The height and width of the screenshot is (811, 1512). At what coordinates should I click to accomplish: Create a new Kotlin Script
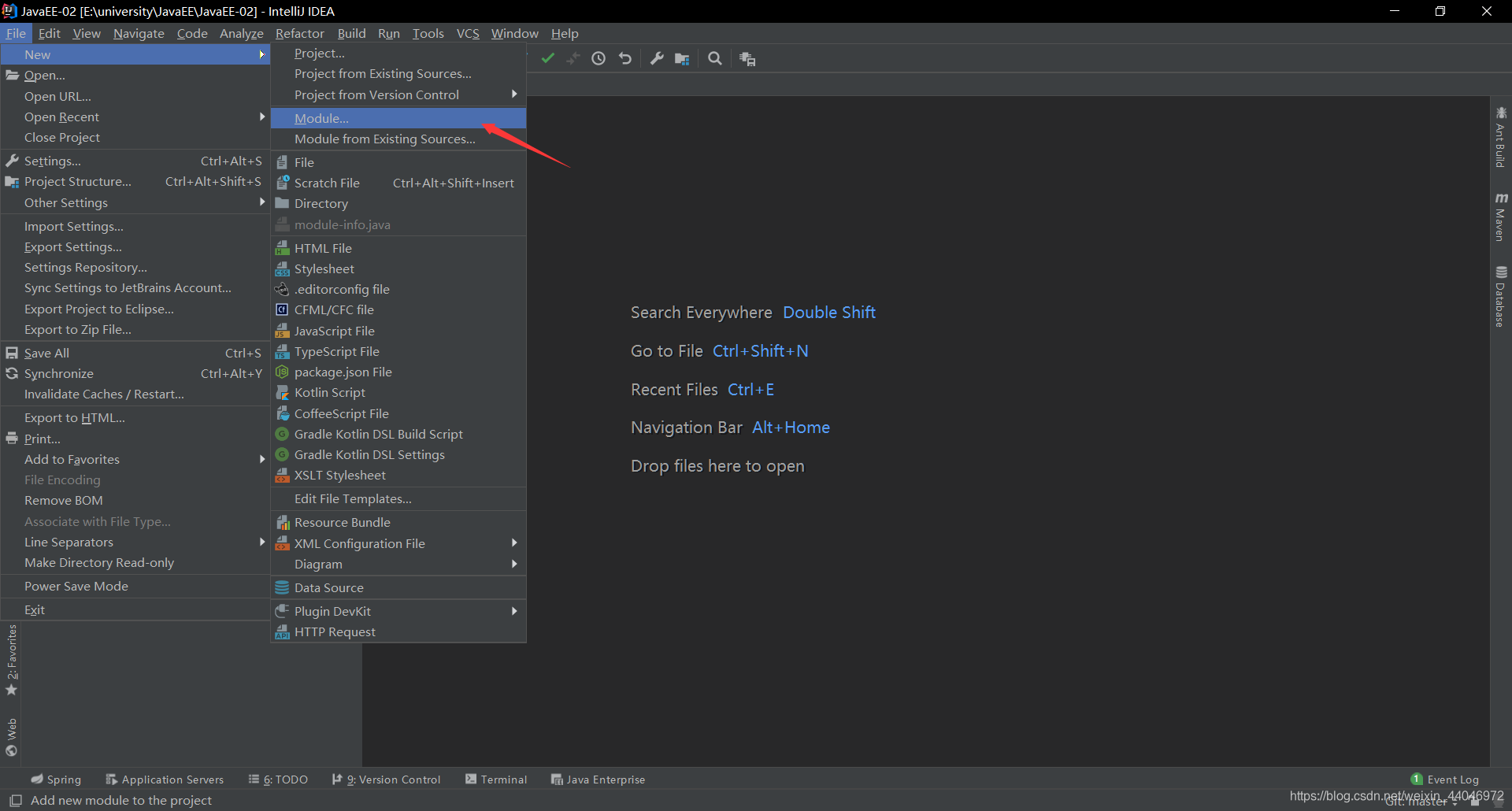click(398, 392)
